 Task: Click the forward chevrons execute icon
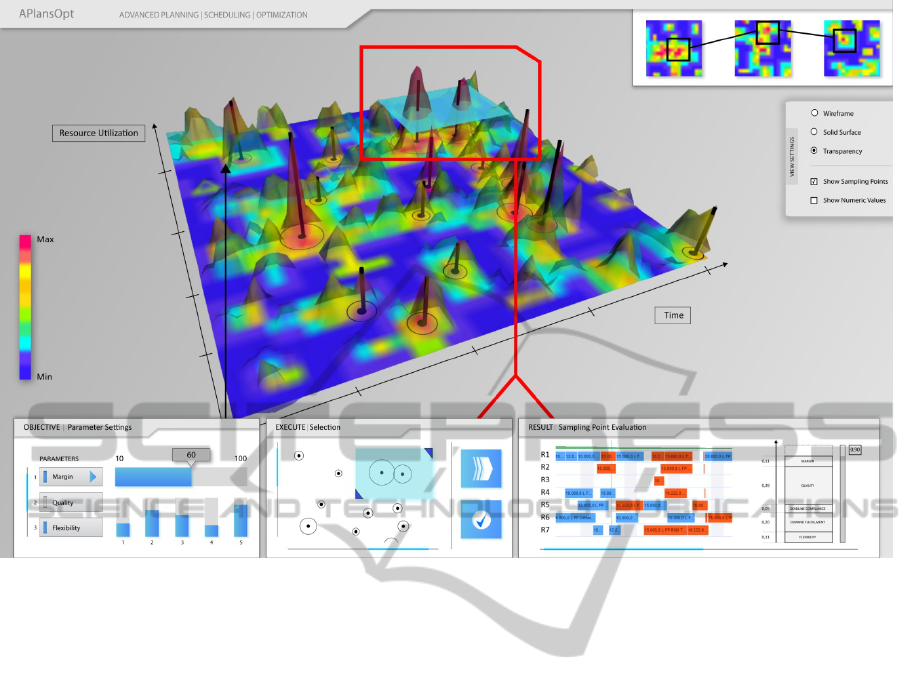[x=481, y=468]
